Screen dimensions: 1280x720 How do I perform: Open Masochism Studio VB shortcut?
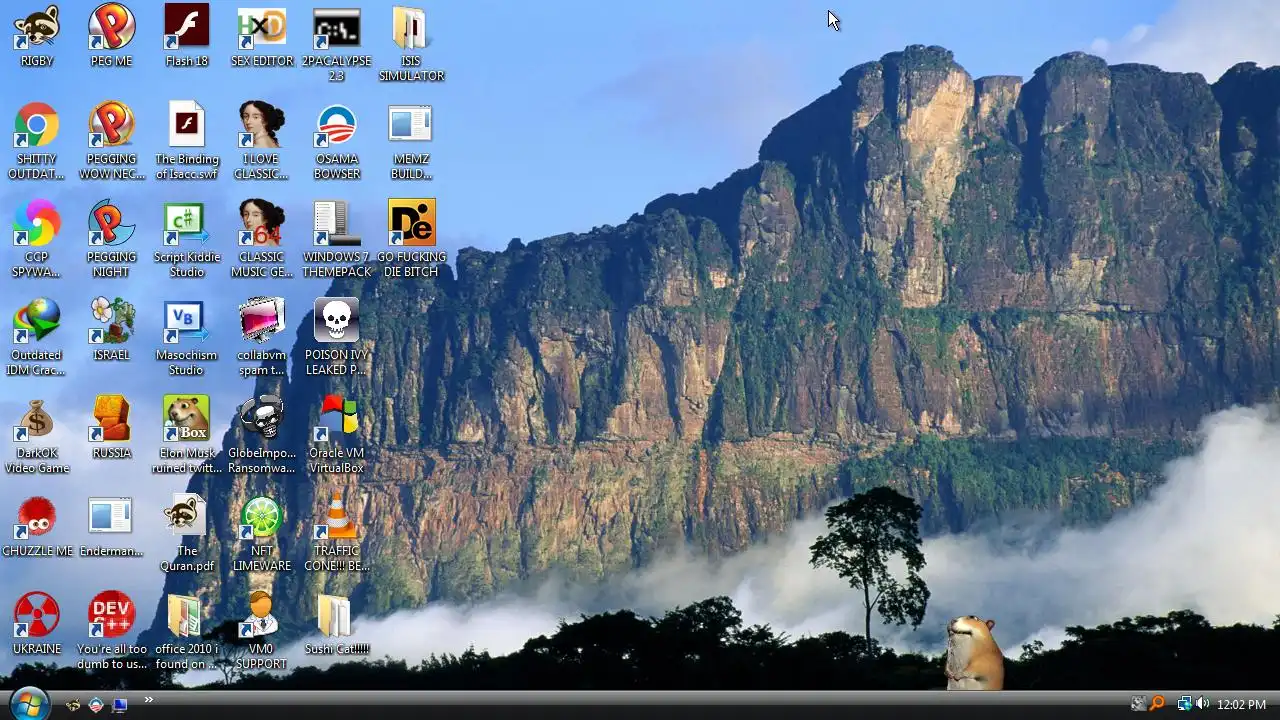187,321
